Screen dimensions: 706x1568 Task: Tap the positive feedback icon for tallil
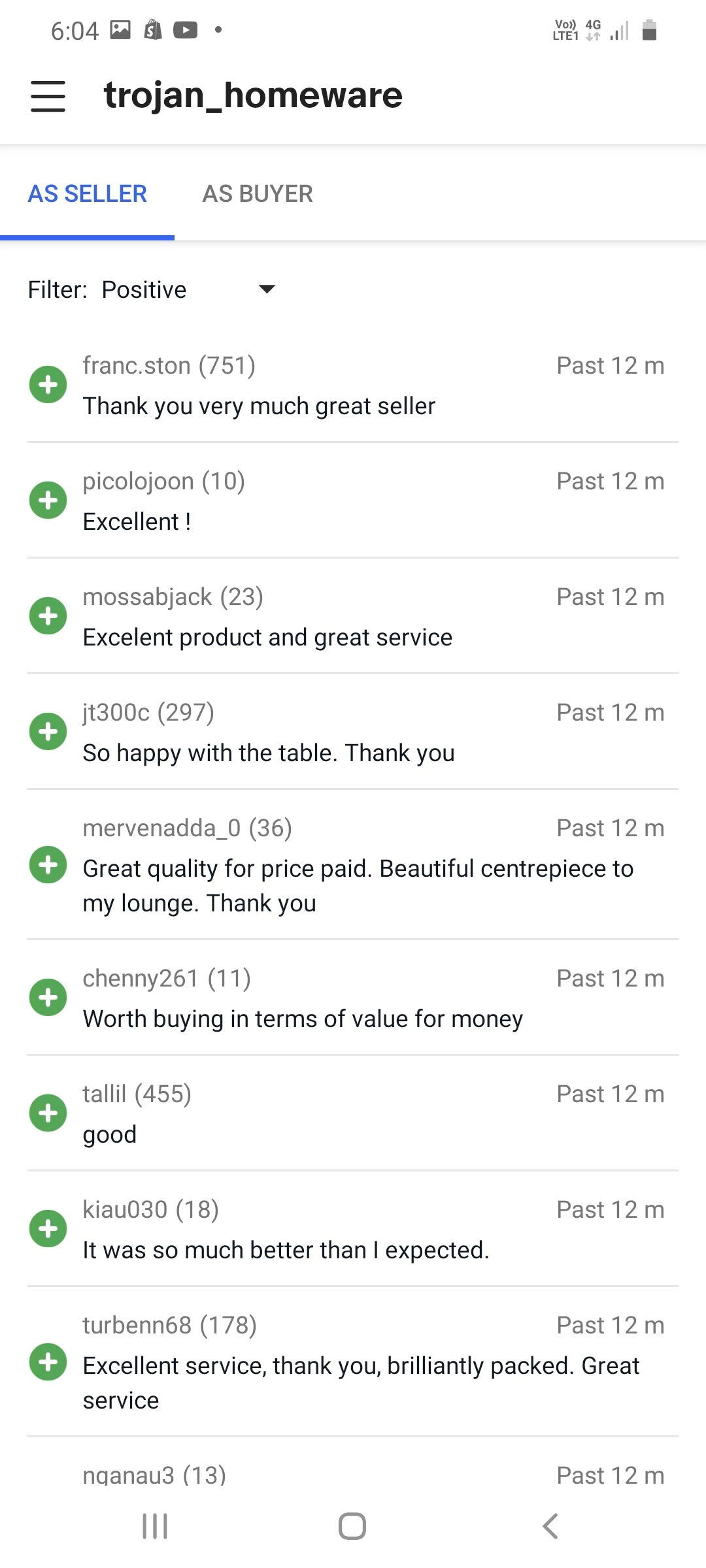(x=48, y=1113)
